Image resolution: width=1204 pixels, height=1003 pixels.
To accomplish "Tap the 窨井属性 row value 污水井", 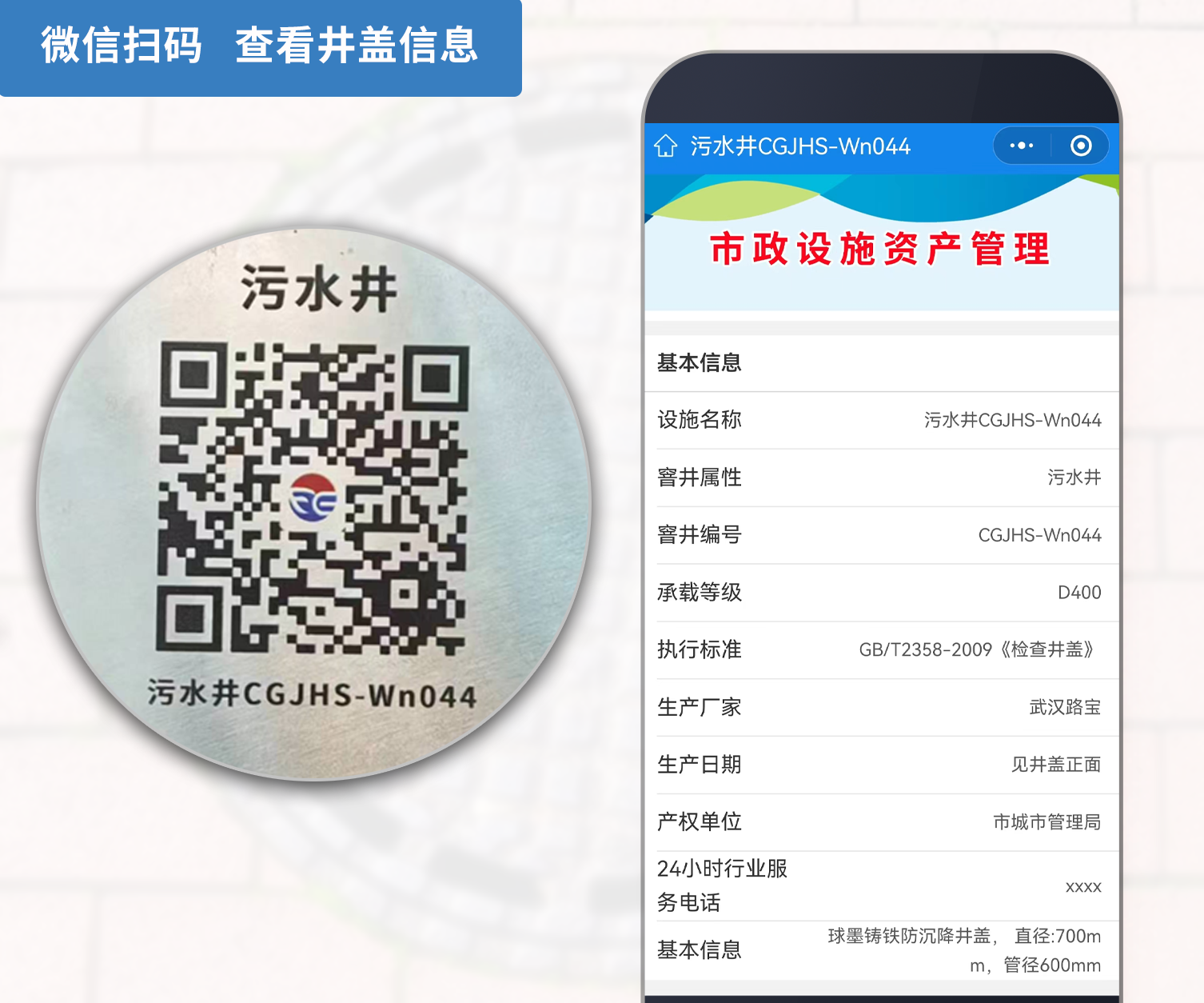I will click(x=1074, y=478).
